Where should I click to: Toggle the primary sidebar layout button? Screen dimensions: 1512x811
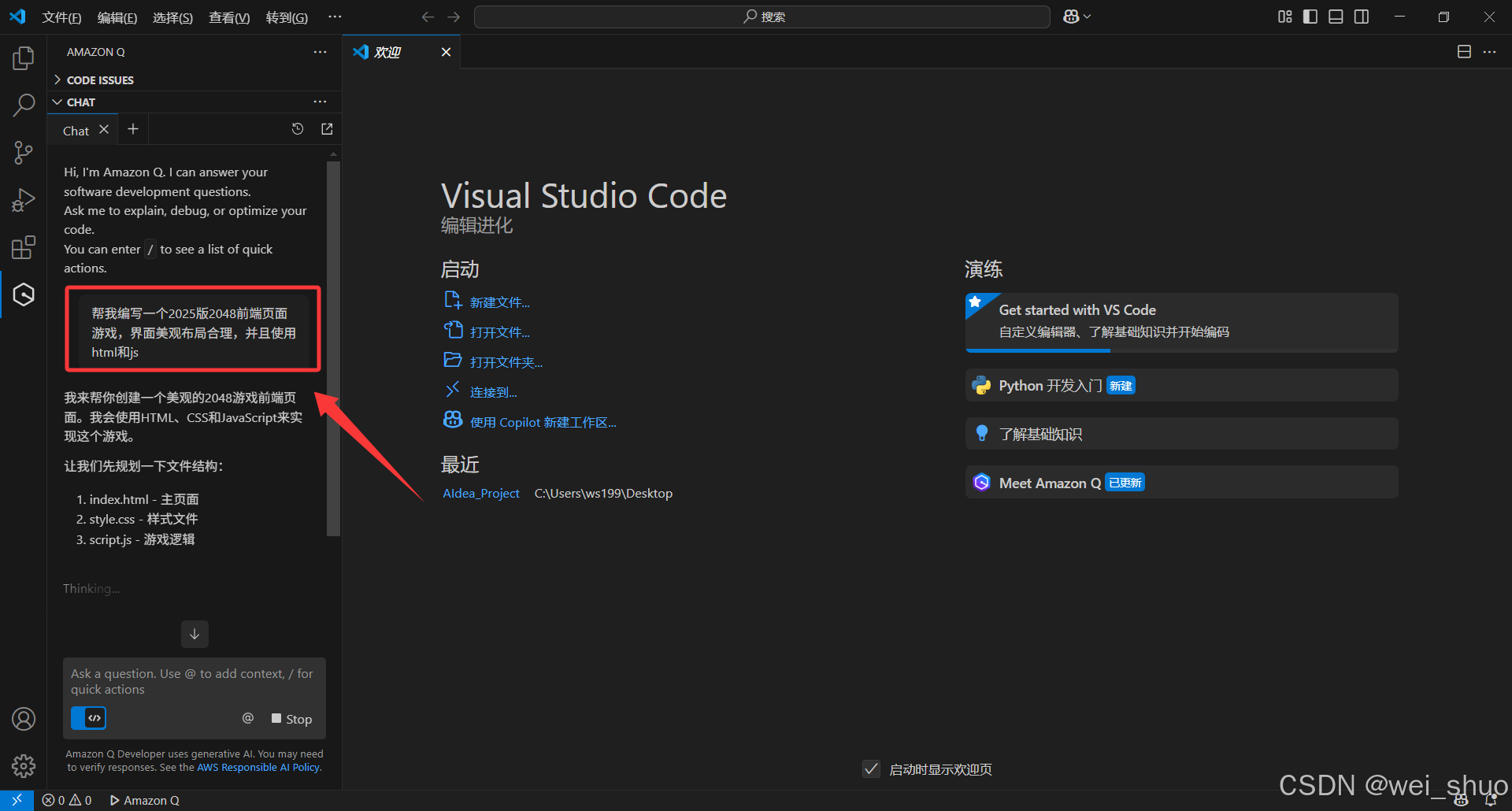[x=1310, y=17]
